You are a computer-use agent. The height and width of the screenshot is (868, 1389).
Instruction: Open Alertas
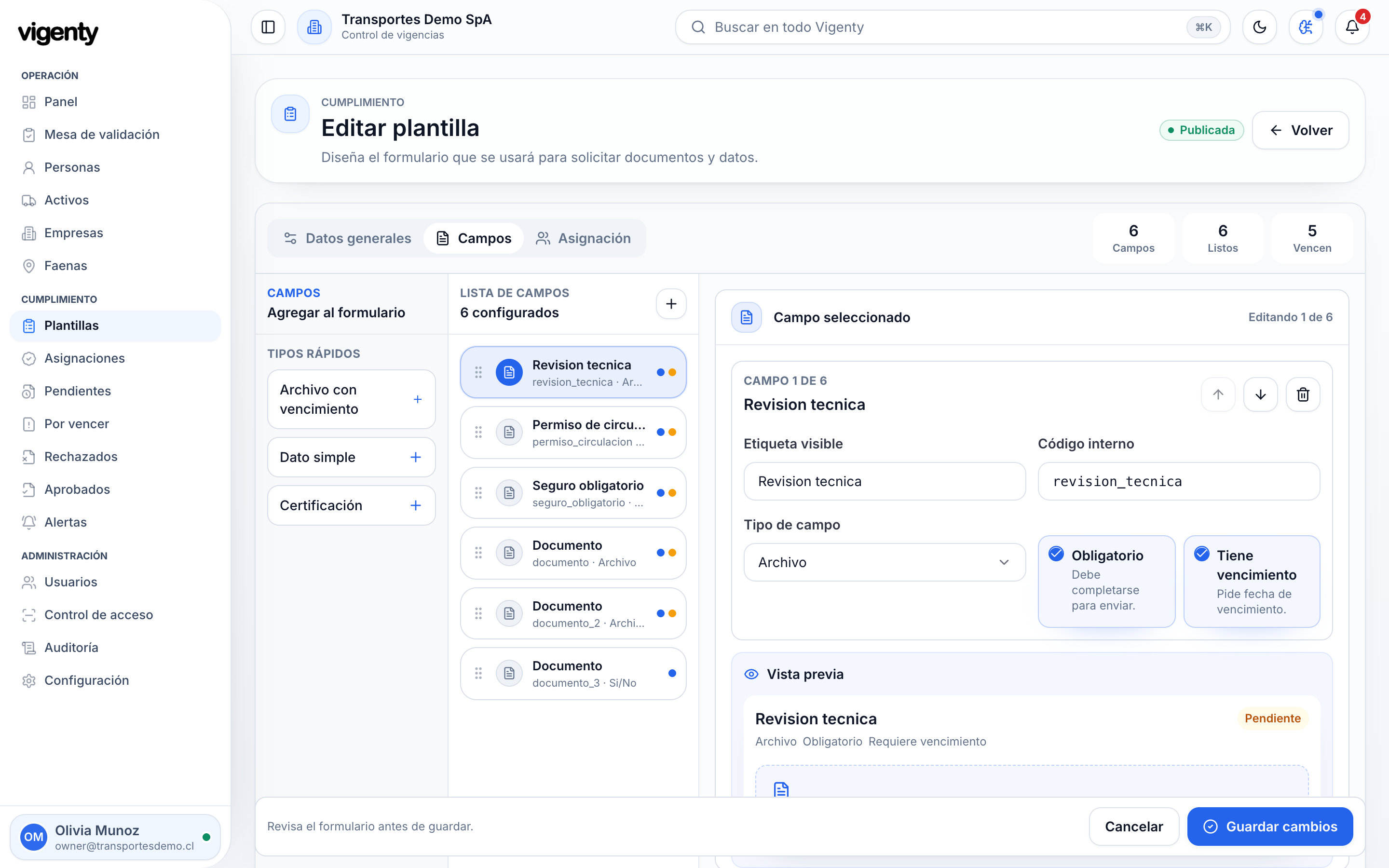point(115,522)
